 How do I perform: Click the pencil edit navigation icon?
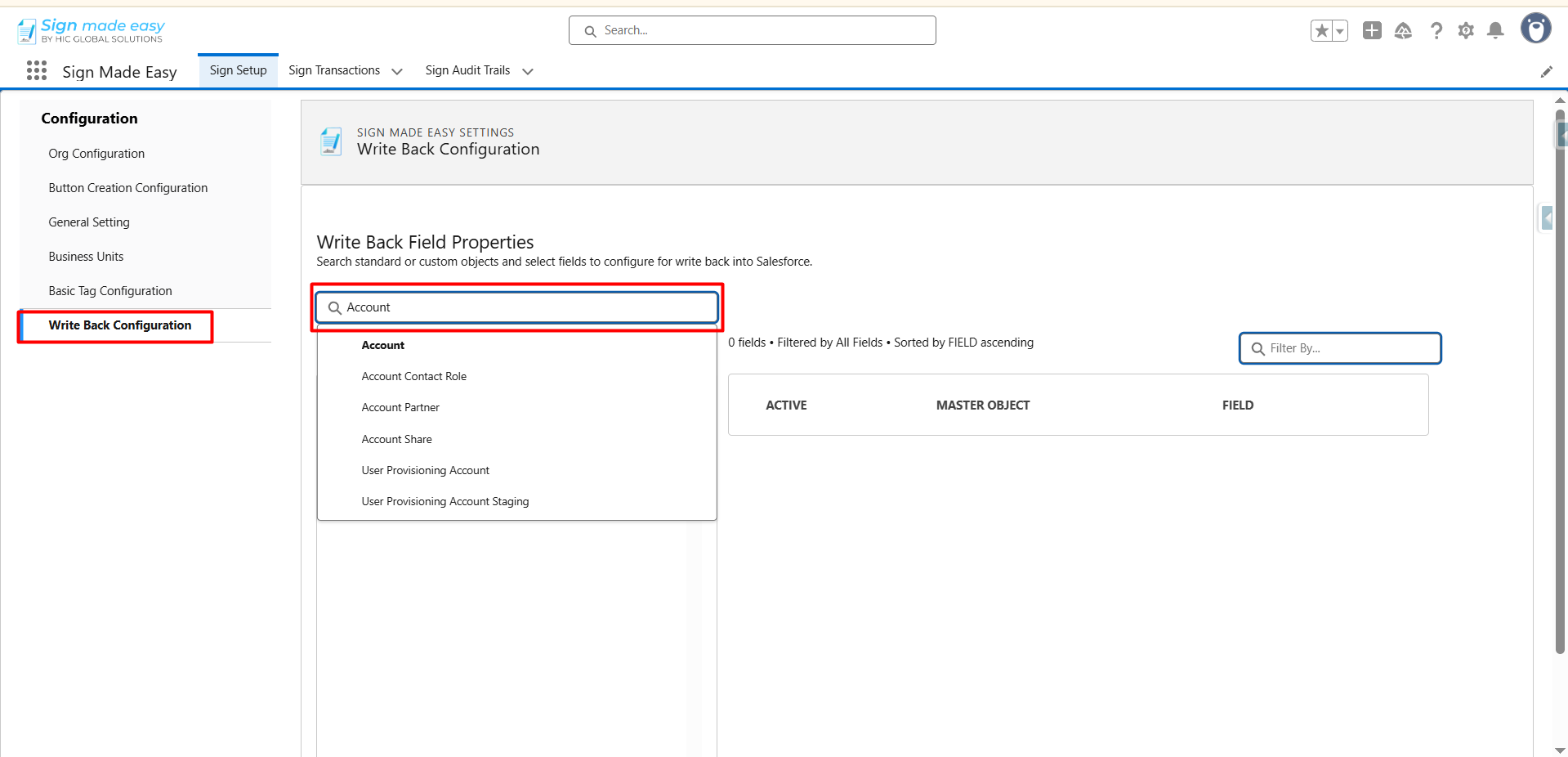pos(1546,72)
